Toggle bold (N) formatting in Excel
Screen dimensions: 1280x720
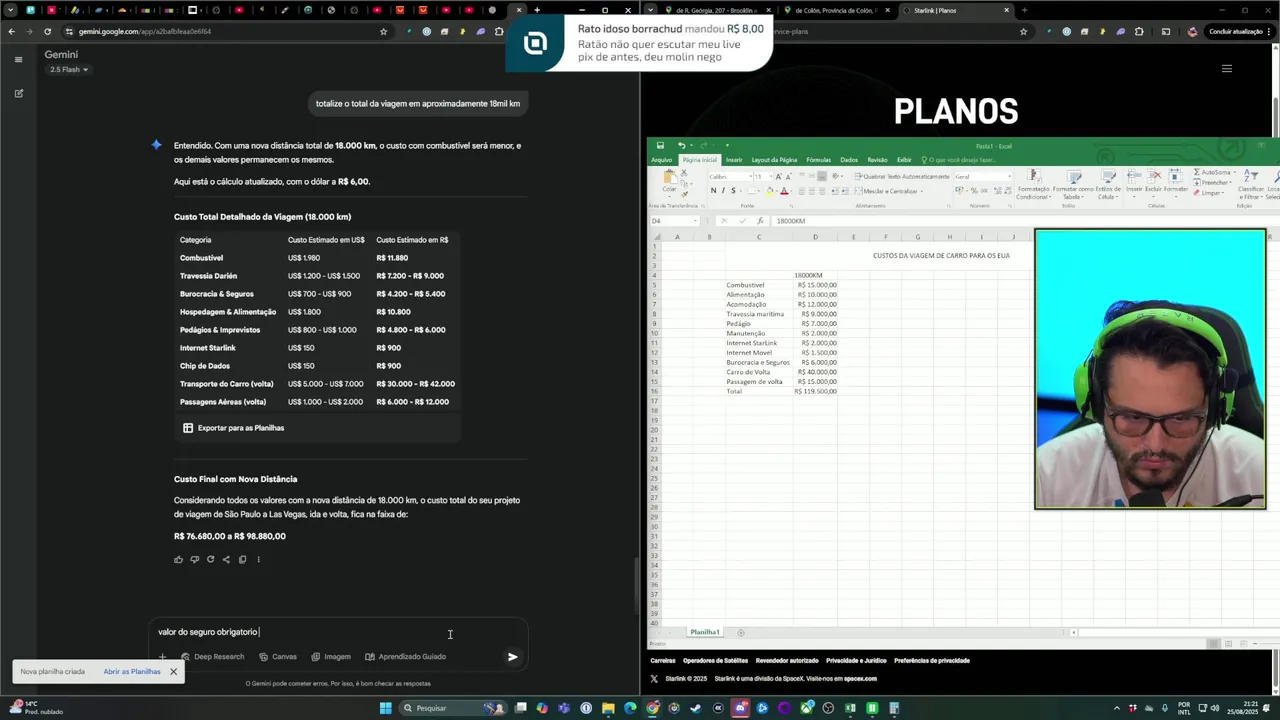713,191
